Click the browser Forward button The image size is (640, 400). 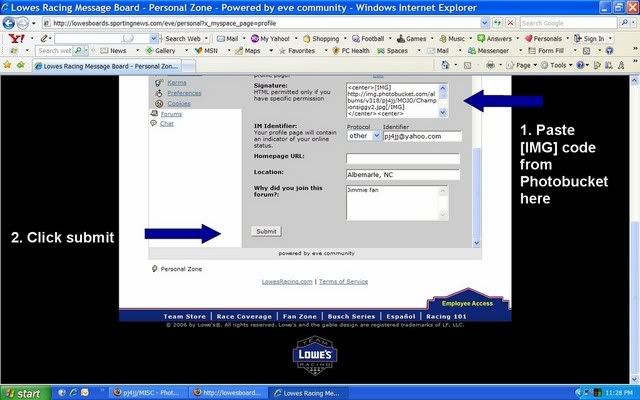23,23
